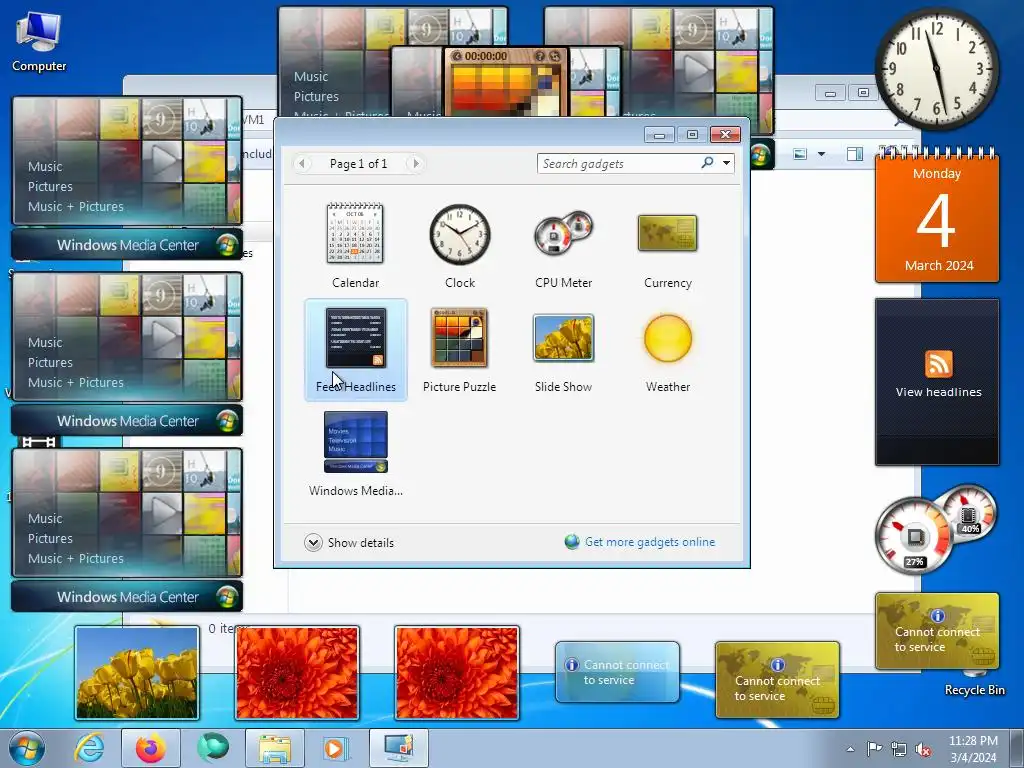Open the teal swirl browser on taskbar
This screenshot has width=1024, height=768.
point(213,748)
